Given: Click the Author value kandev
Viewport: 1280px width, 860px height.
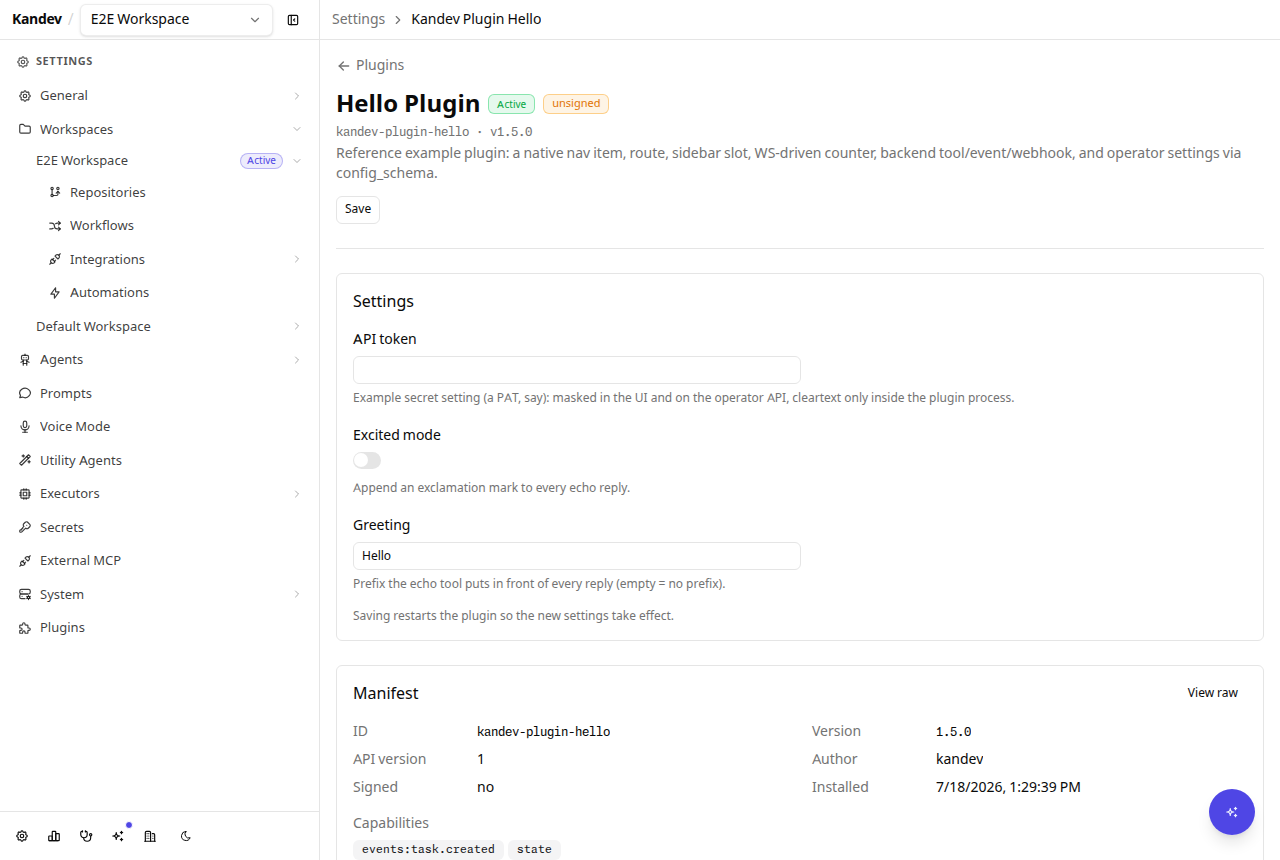Looking at the screenshot, I should pos(960,759).
